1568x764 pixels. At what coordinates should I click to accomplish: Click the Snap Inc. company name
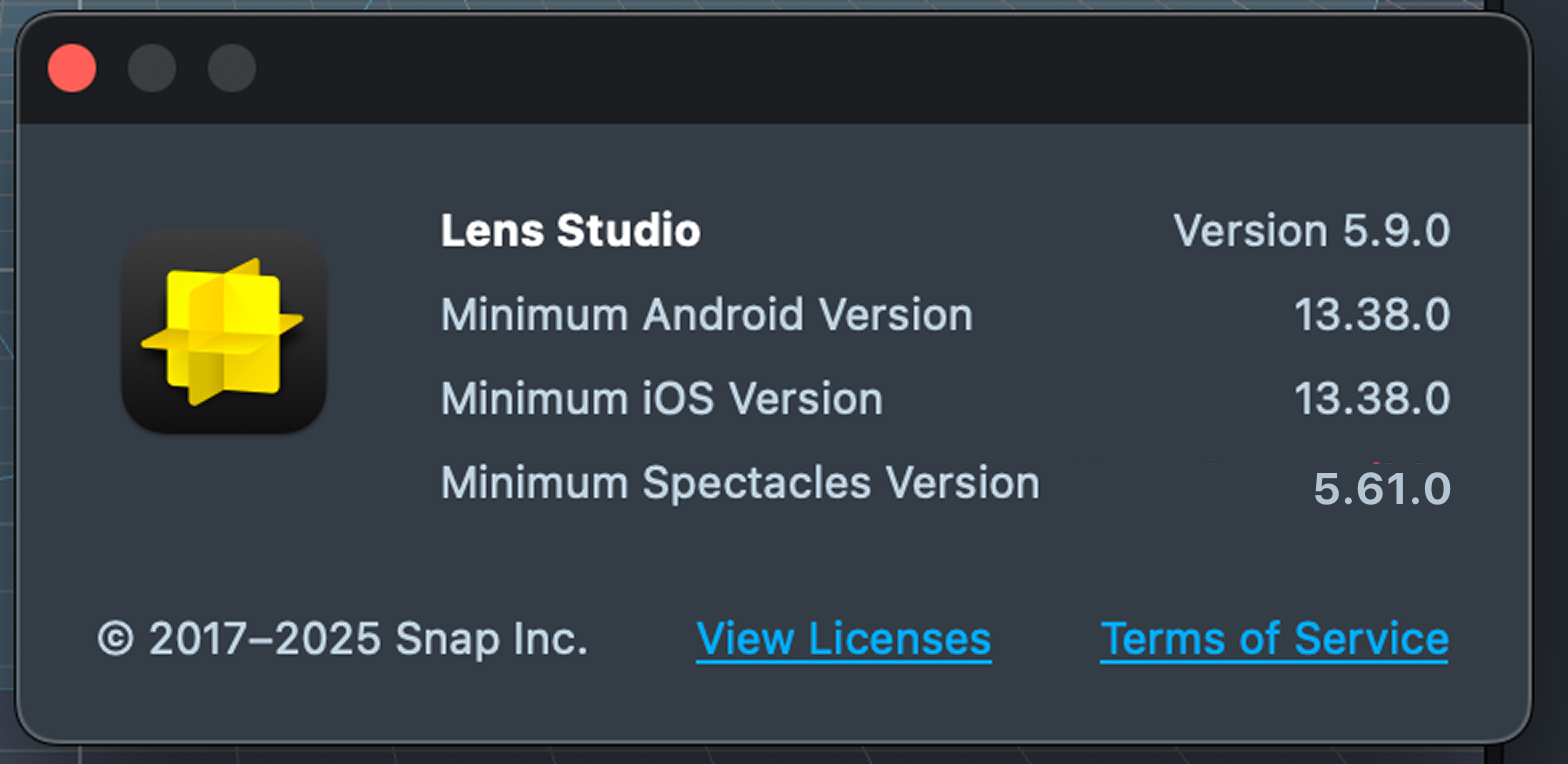point(492,639)
